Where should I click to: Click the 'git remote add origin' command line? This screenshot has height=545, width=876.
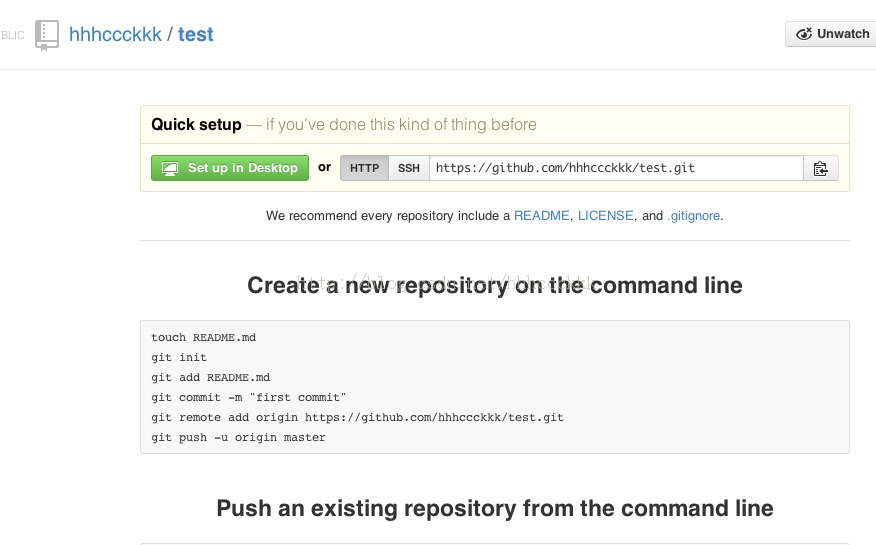[358, 418]
